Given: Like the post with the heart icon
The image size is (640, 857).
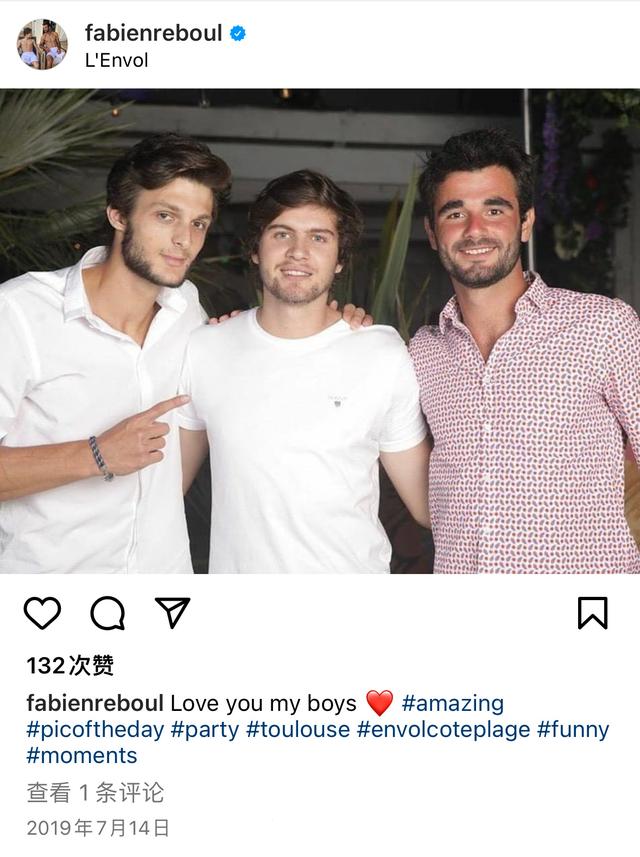Looking at the screenshot, I should [x=43, y=613].
